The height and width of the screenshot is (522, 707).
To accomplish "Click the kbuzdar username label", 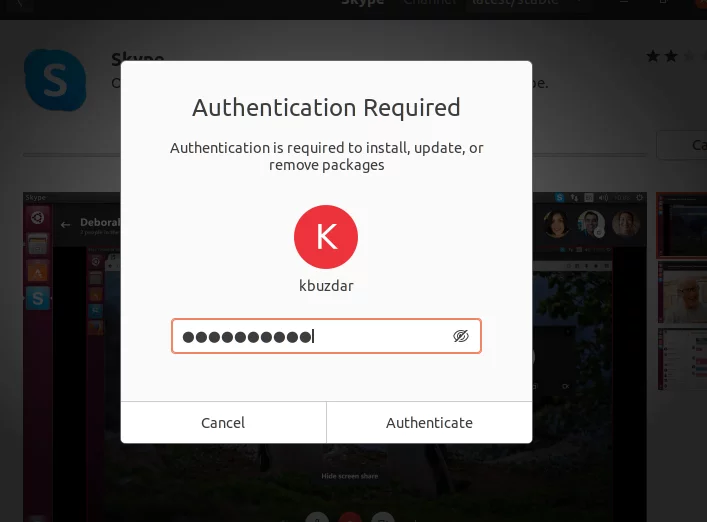I will tap(326, 285).
